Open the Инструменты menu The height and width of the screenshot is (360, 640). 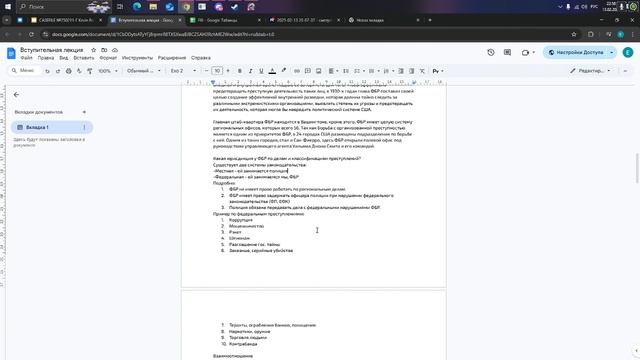coord(137,58)
